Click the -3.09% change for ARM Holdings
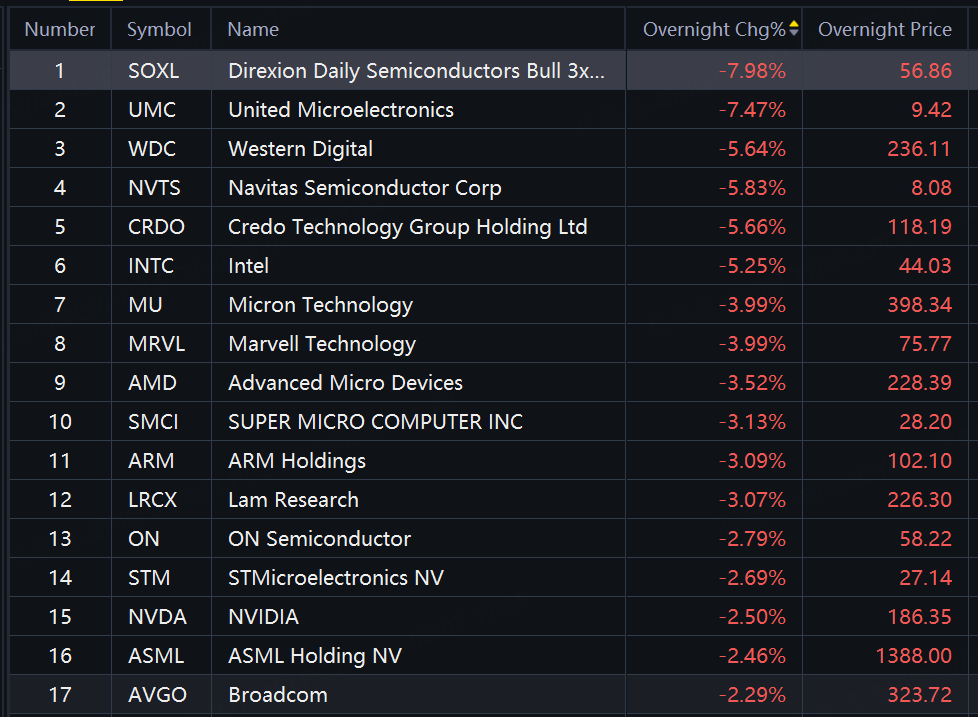This screenshot has width=978, height=717. (x=752, y=461)
